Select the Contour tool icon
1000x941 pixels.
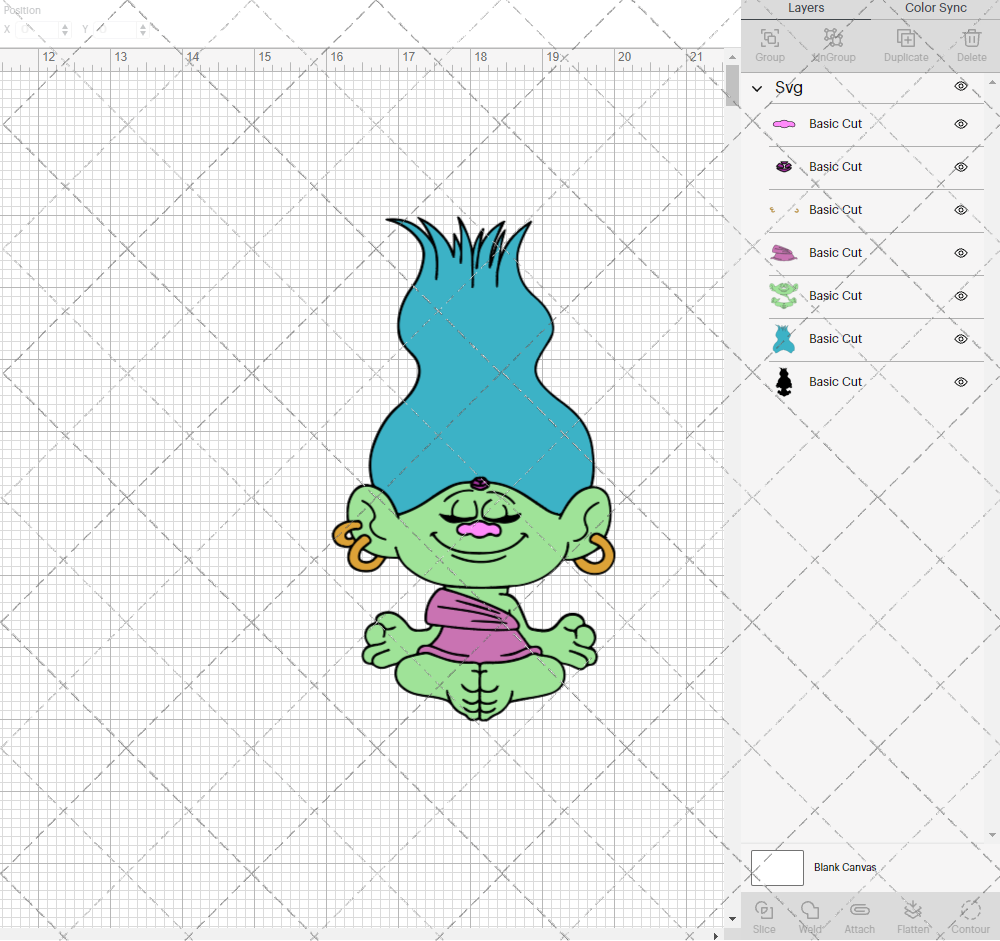[x=970, y=910]
